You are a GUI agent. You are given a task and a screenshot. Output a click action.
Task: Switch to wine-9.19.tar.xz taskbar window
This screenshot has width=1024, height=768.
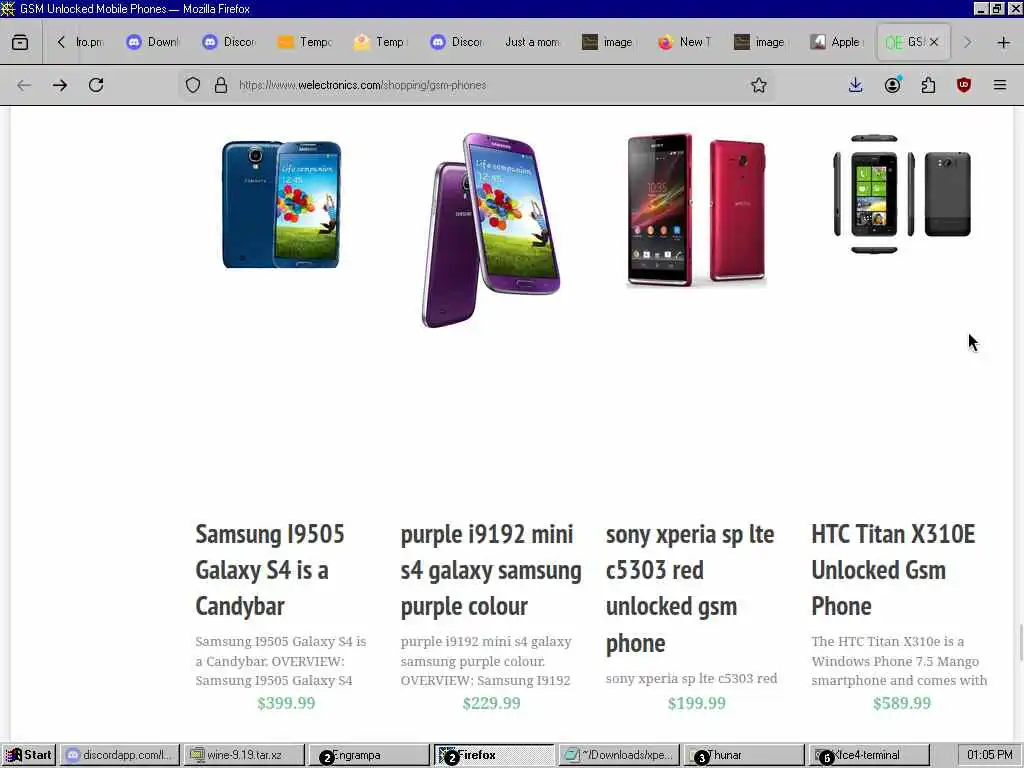244,755
